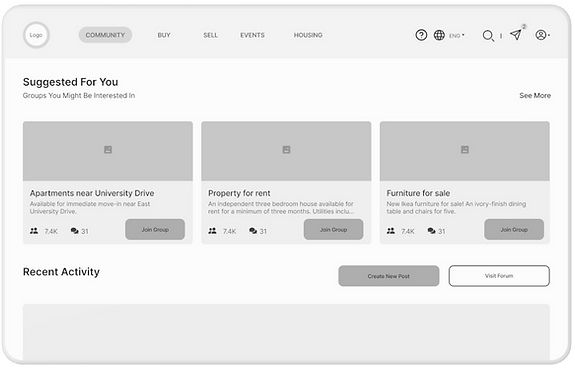The width and height of the screenshot is (575, 368).
Task: Click the Logo circle
Action: (36, 35)
